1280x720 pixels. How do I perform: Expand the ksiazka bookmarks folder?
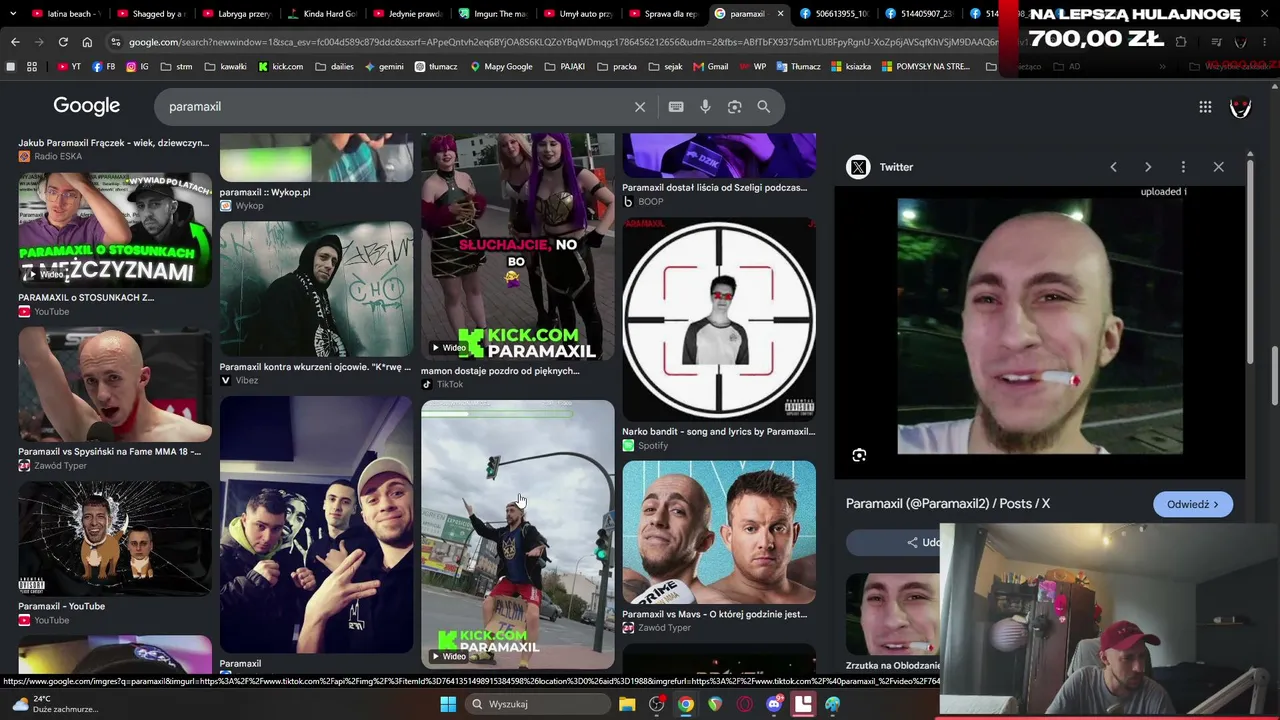850,67
